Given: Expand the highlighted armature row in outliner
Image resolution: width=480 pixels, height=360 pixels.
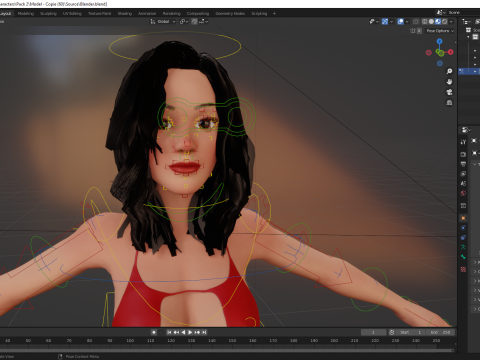Looking at the screenshot, I should [x=475, y=71].
